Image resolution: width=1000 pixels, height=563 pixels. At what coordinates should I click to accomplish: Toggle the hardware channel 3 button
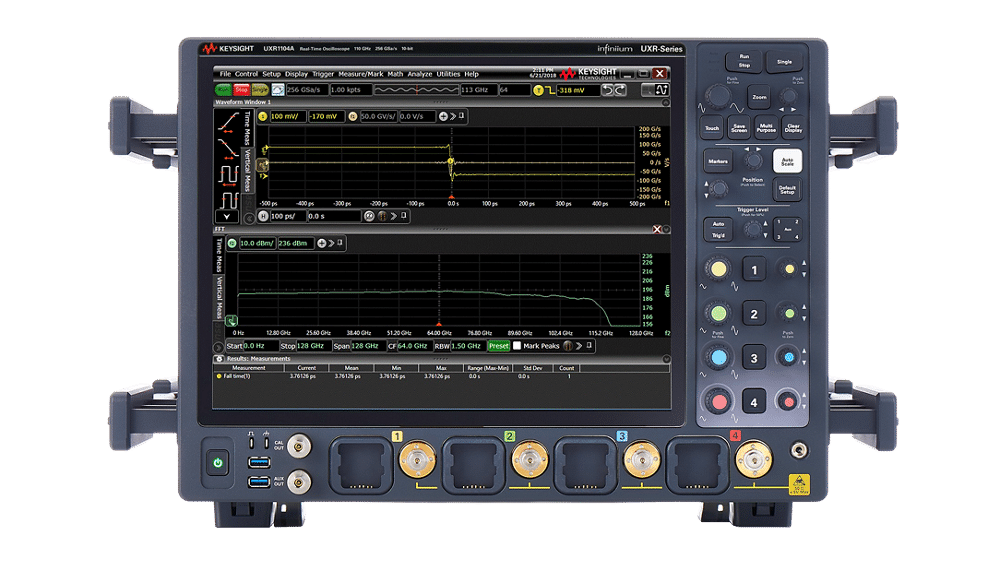(x=754, y=358)
